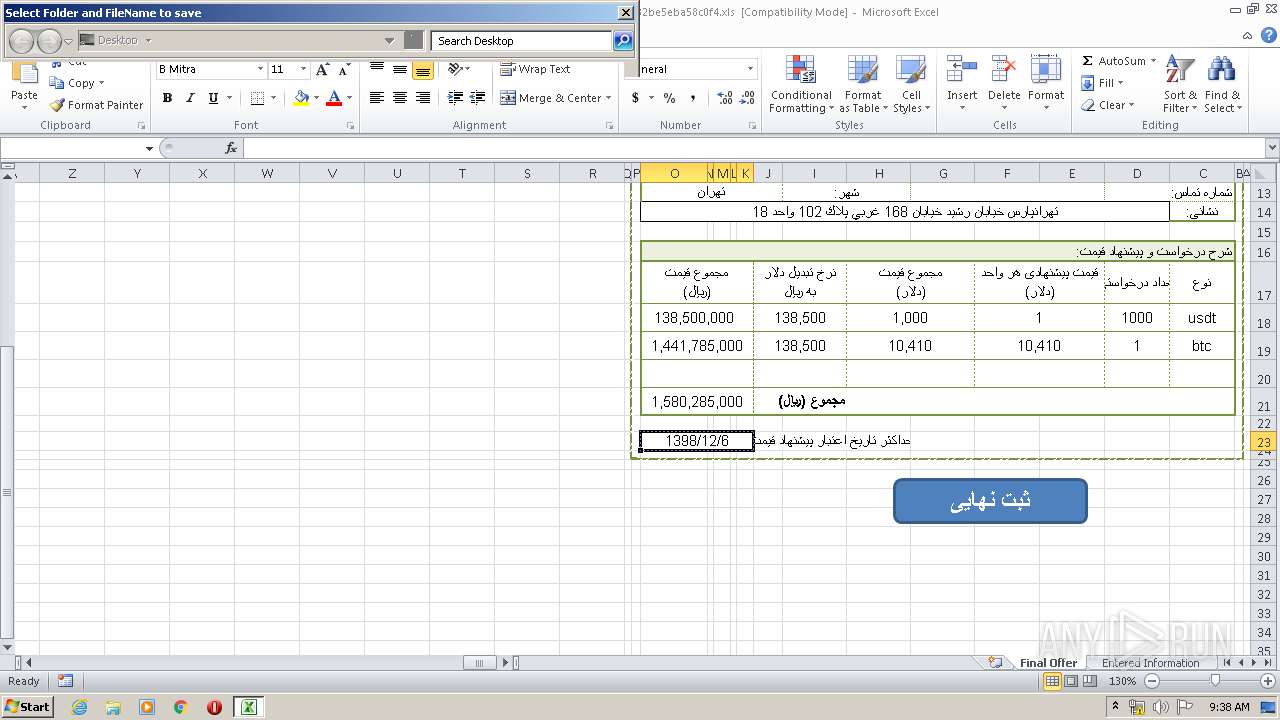Expand the Fill Color dropdown arrow
Viewport: 1280px width, 720px height.
click(316, 98)
